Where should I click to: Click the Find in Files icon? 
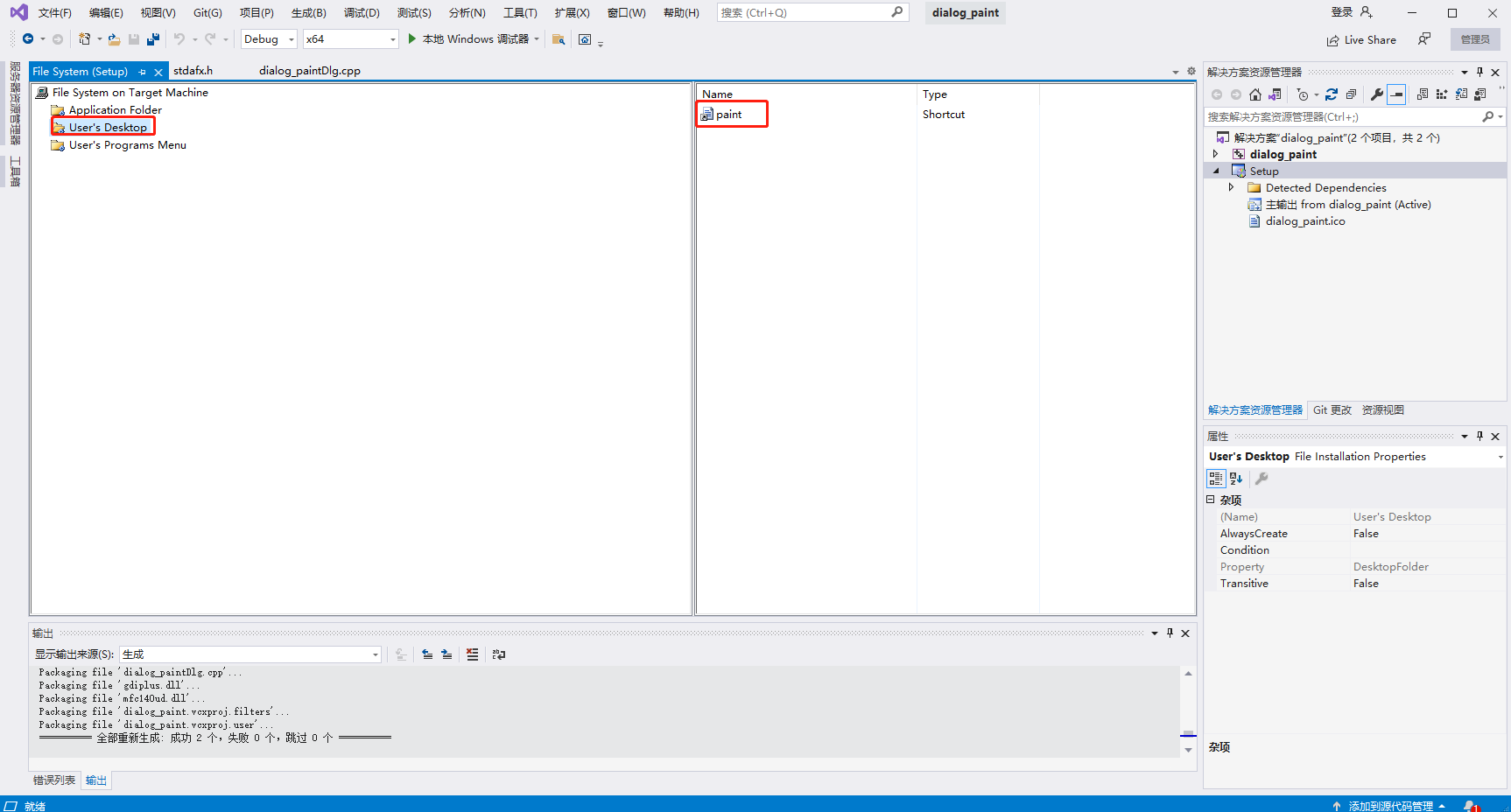(559, 39)
